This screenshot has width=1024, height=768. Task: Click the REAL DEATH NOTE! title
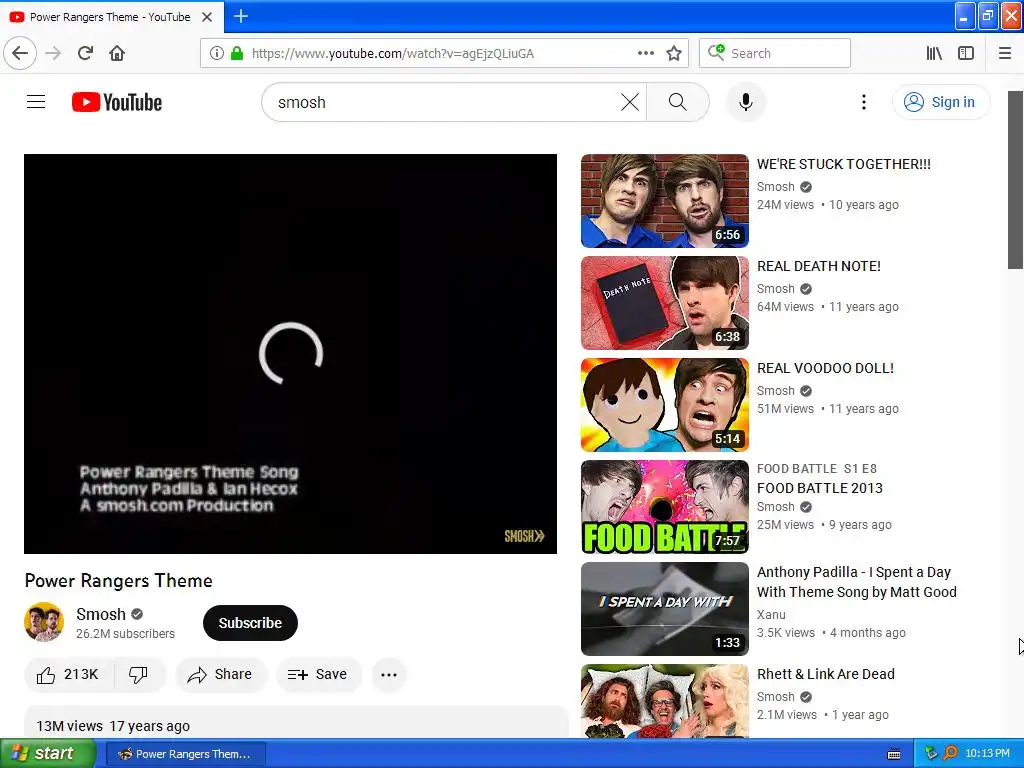(x=819, y=266)
